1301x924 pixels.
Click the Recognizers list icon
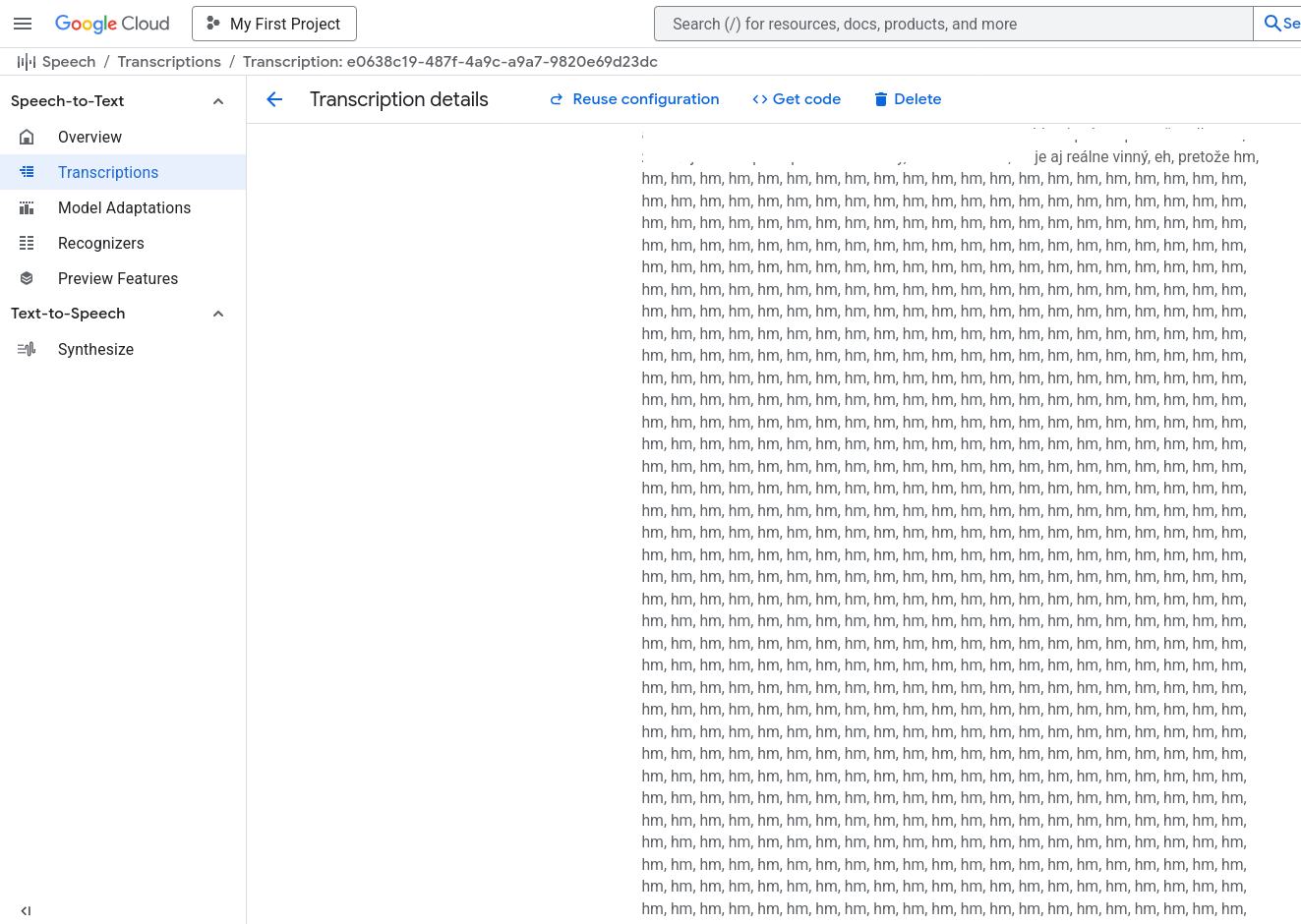click(27, 244)
